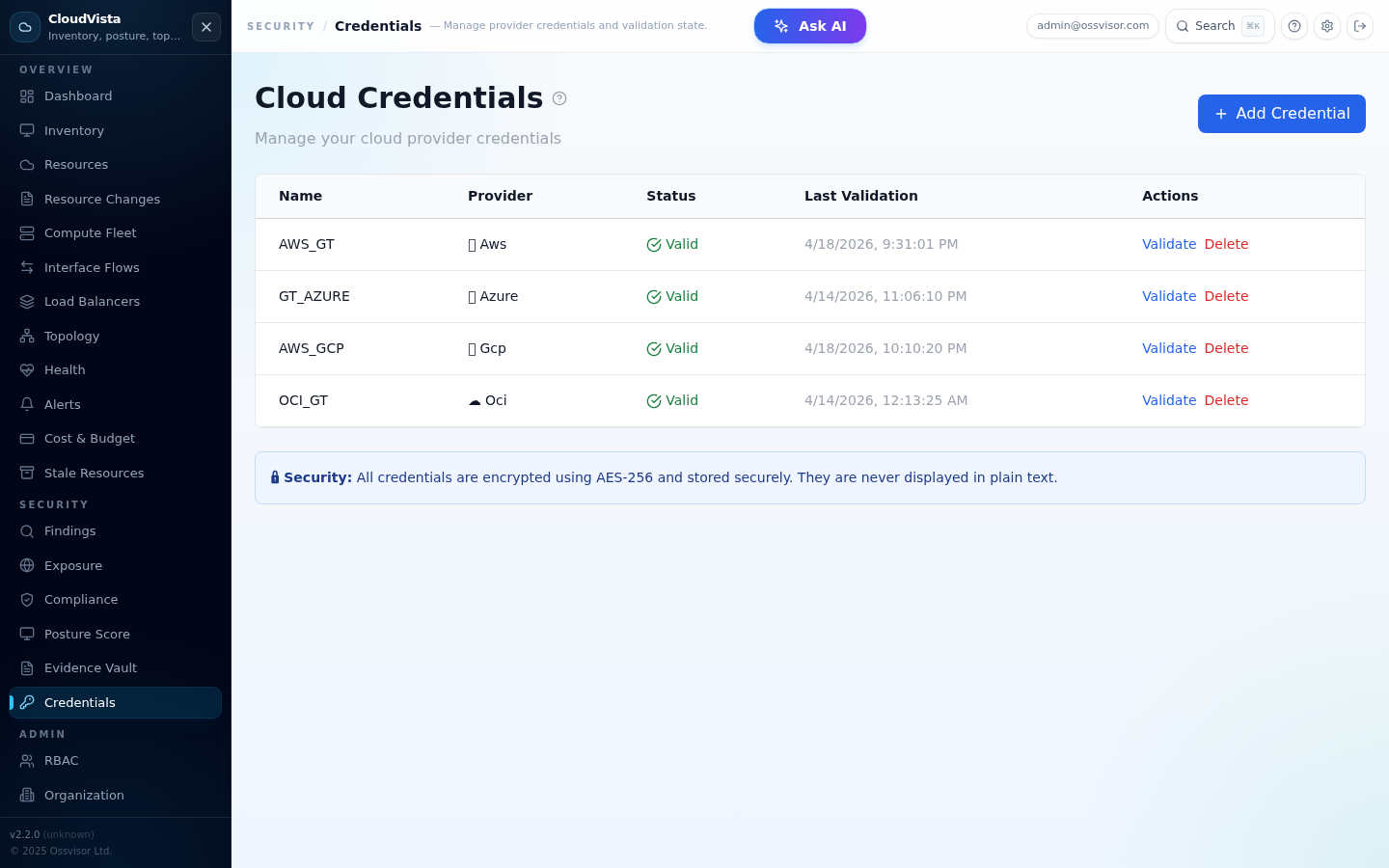
Task: Click the GT_AZURE name cell
Action: tap(314, 296)
